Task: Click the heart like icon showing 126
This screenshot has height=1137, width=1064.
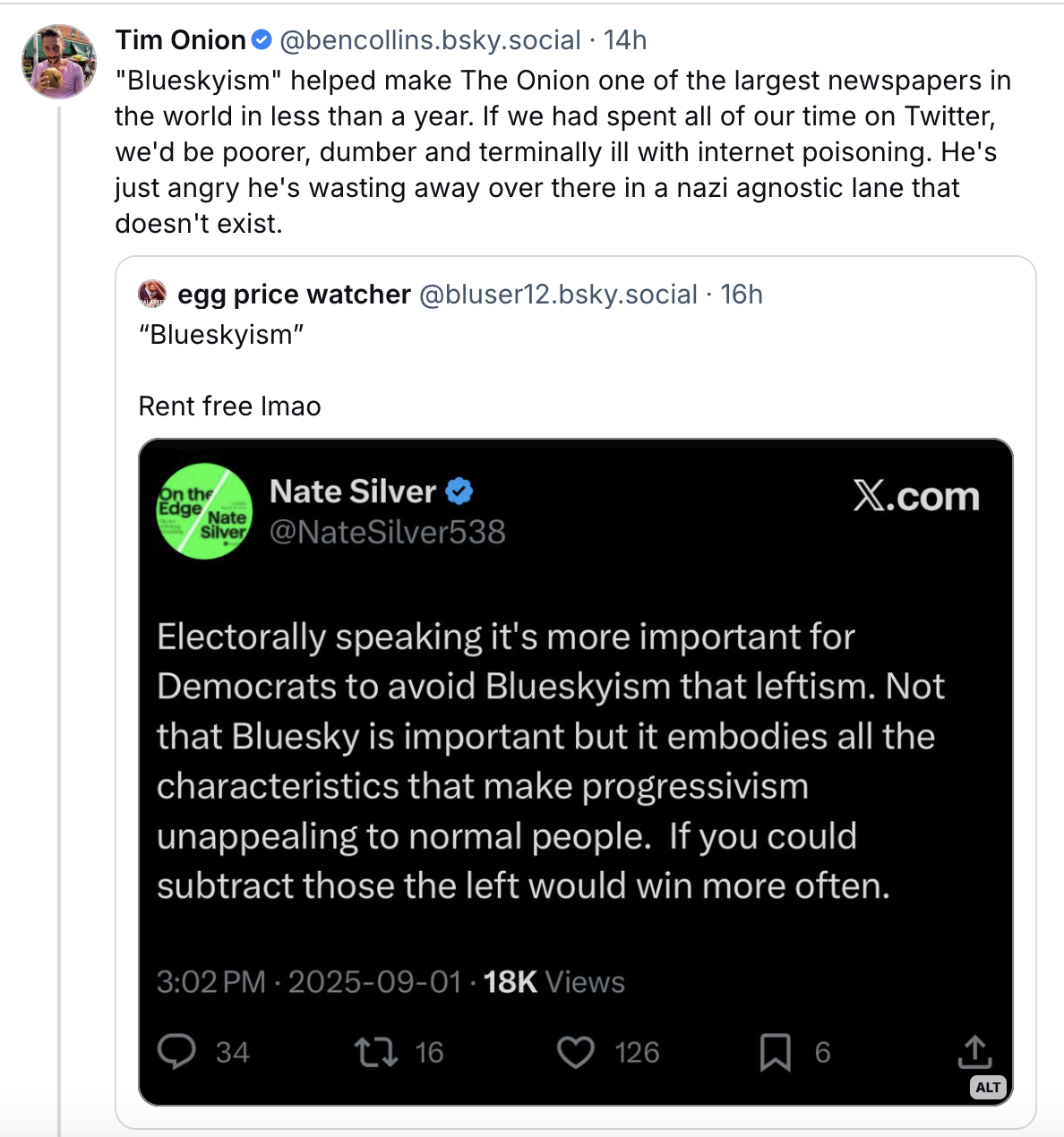Action: (x=576, y=1052)
